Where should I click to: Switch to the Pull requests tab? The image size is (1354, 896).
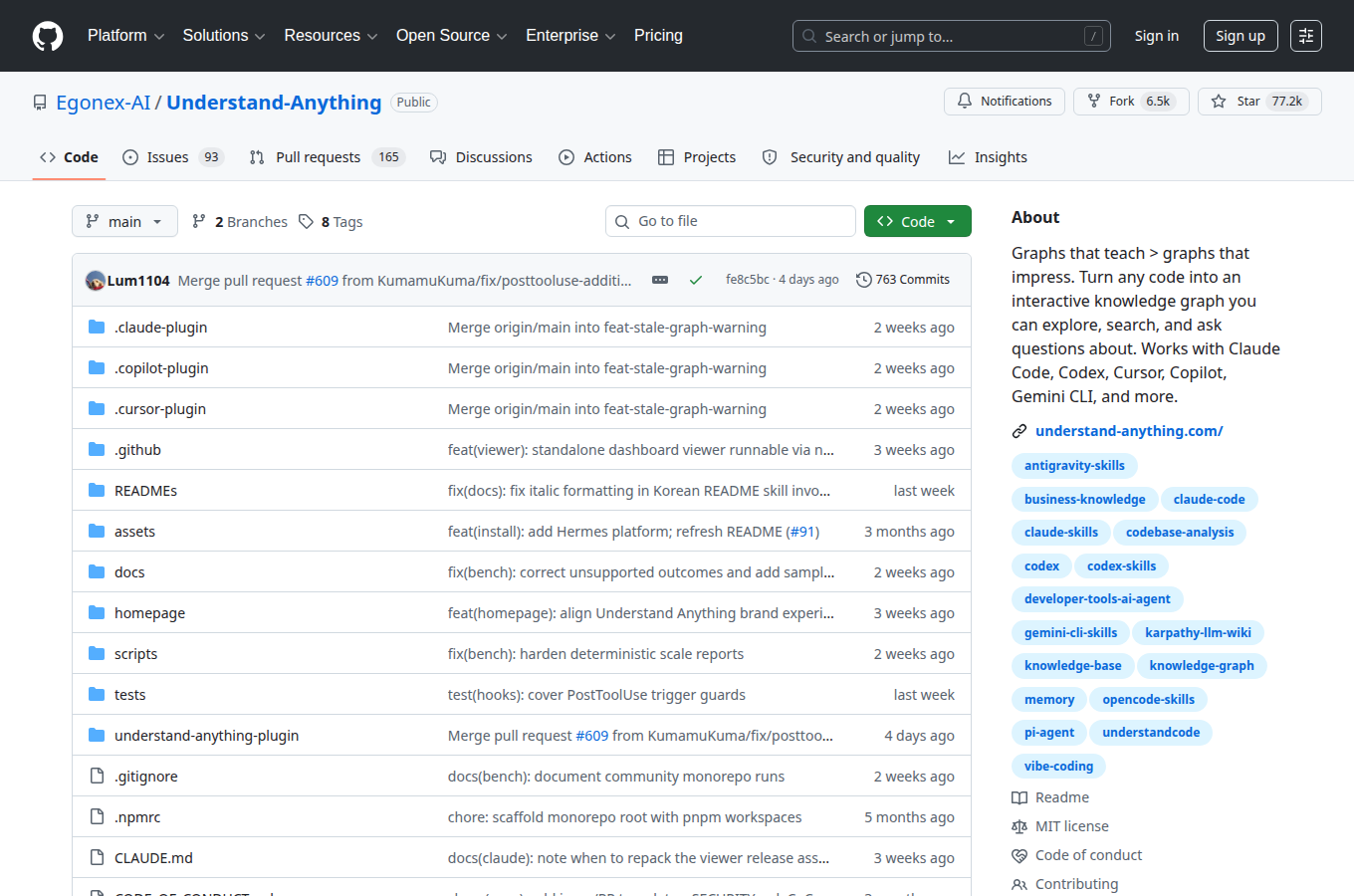[x=327, y=157]
